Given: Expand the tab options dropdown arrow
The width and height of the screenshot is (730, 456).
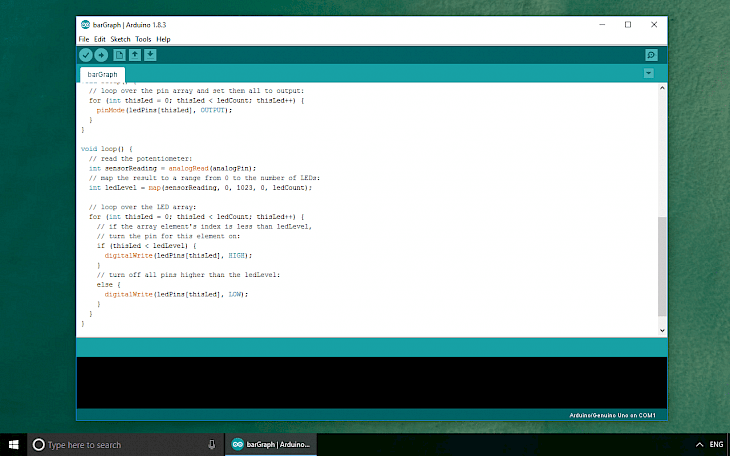Looking at the screenshot, I should [649, 73].
